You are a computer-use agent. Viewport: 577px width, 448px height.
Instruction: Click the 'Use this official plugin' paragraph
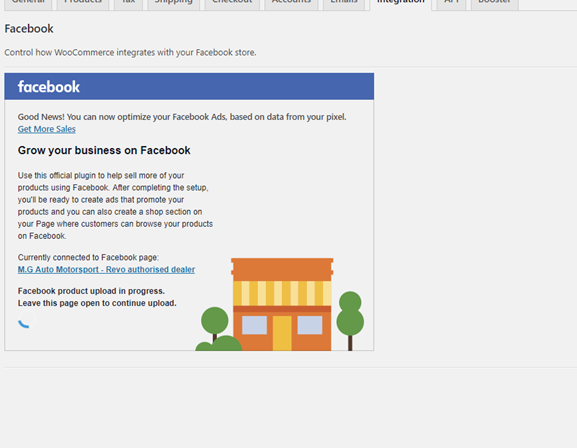pyautogui.click(x=115, y=206)
